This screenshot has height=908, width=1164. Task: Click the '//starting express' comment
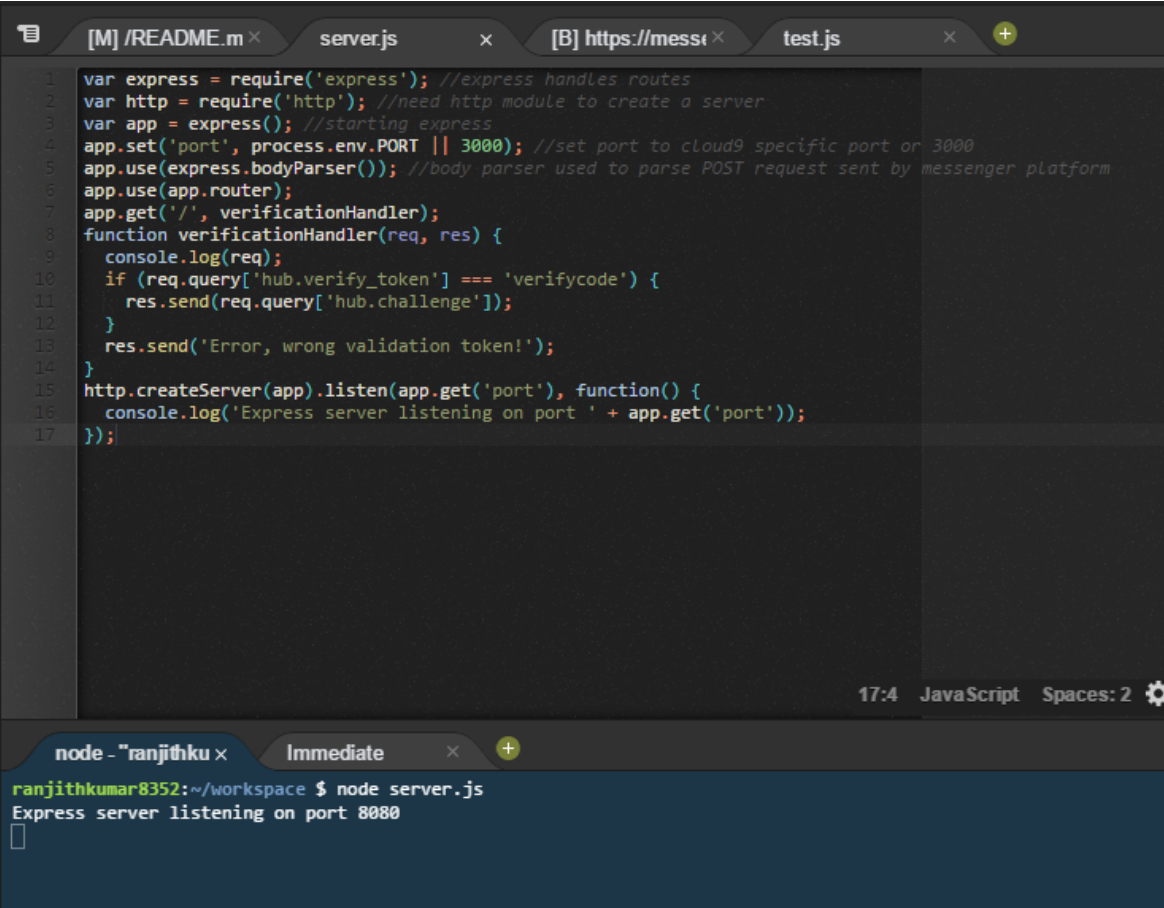pyautogui.click(x=397, y=123)
